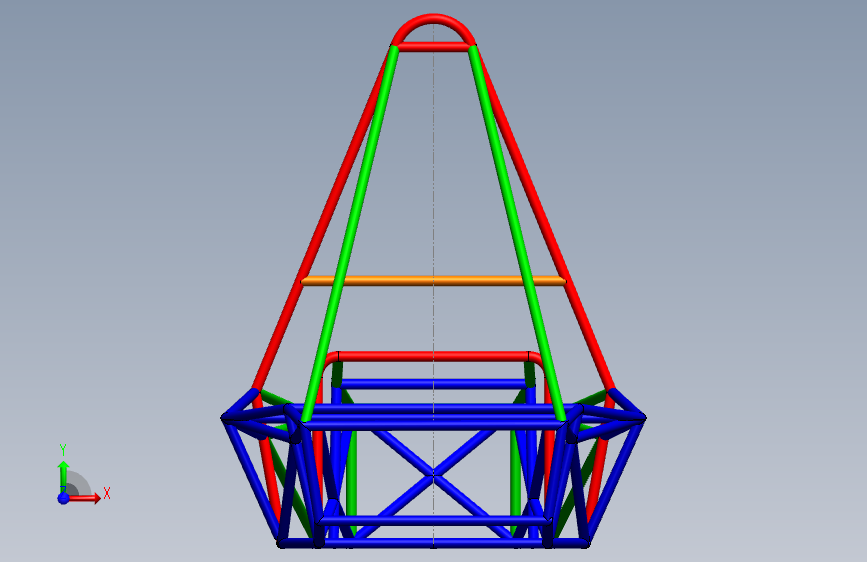This screenshot has height=562, width=867.
Task: Click the green Y axis arrow of the triad
Action: point(64,476)
